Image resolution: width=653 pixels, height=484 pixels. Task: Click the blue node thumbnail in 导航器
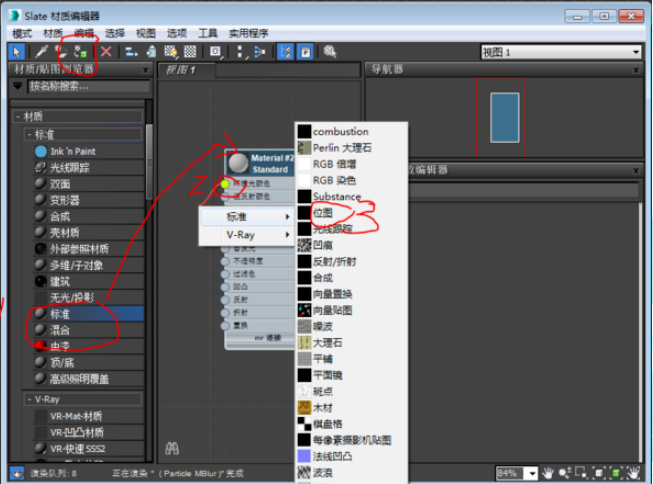(505, 118)
